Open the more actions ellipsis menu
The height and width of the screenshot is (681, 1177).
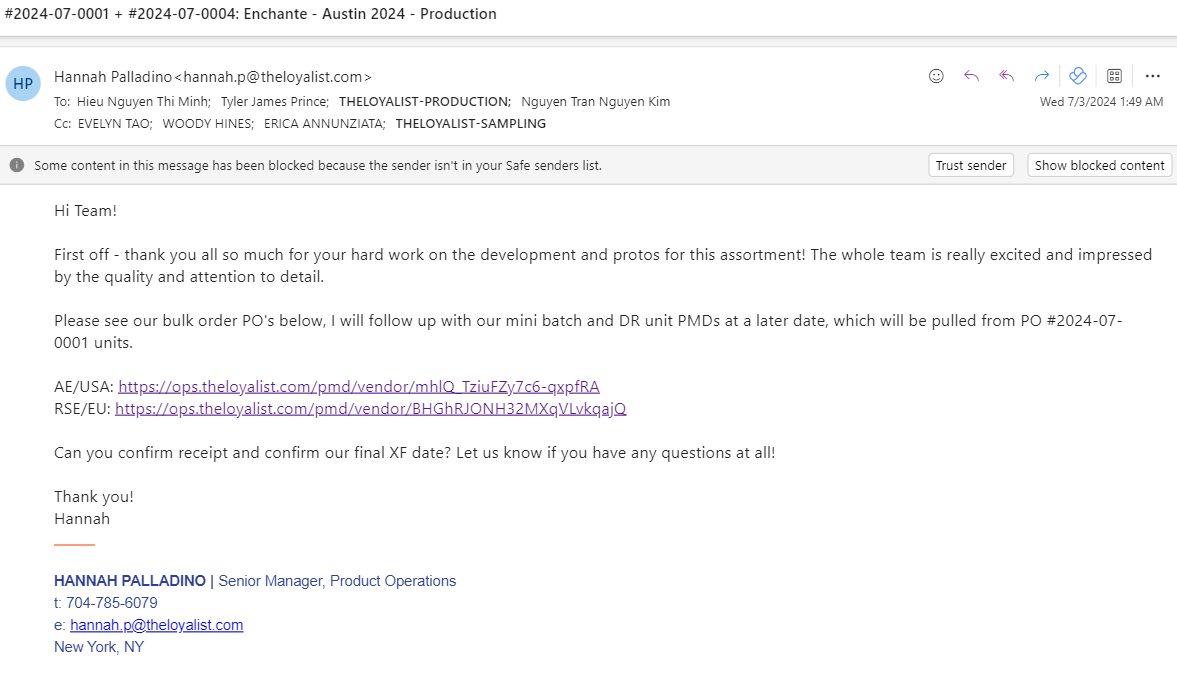(x=1153, y=76)
